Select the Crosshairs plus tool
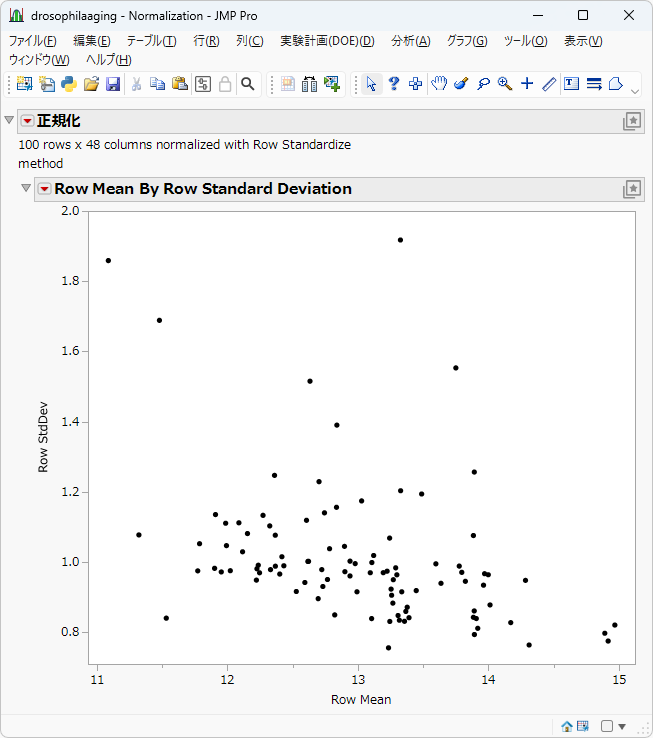The image size is (653, 738). coord(527,84)
